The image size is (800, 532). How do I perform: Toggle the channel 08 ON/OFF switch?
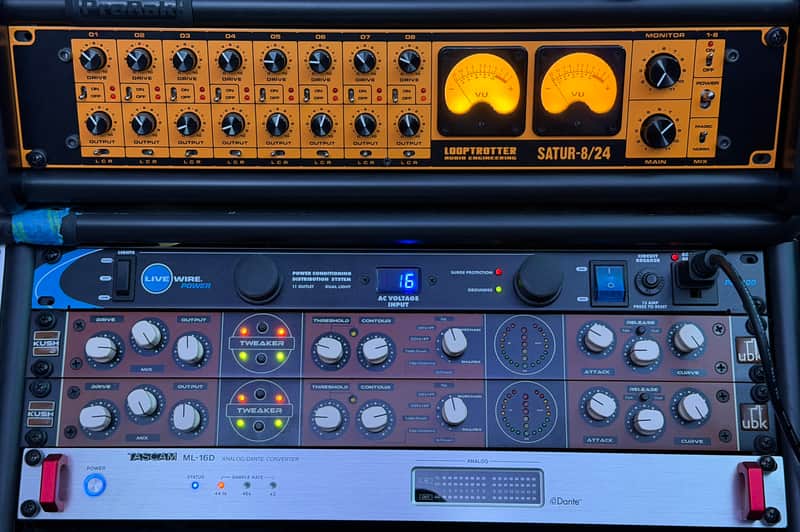[x=395, y=95]
